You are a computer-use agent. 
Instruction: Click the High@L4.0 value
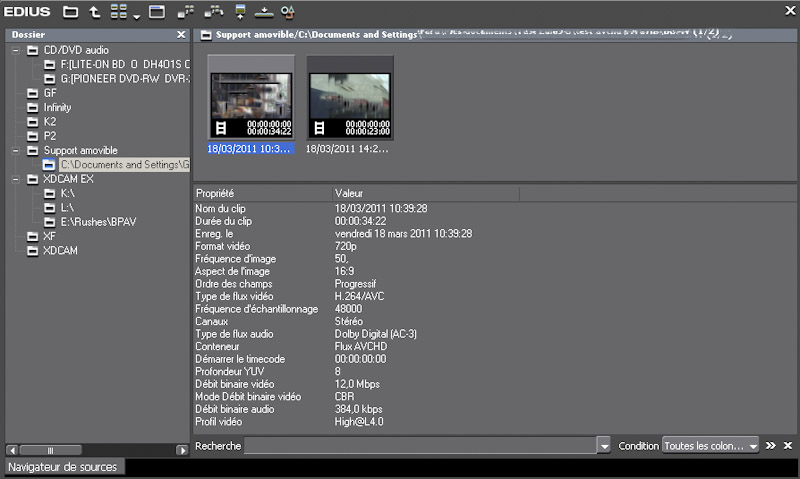pos(359,422)
